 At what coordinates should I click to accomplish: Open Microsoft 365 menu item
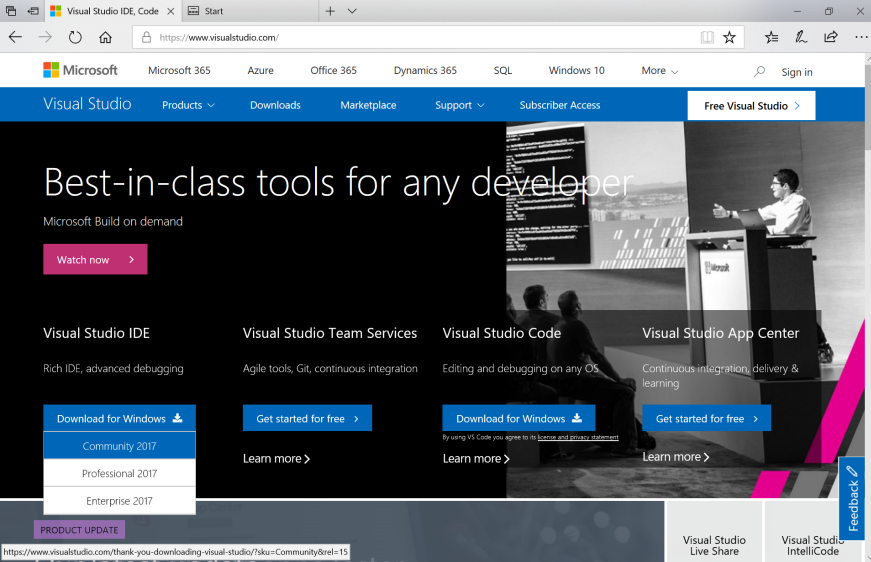(179, 71)
